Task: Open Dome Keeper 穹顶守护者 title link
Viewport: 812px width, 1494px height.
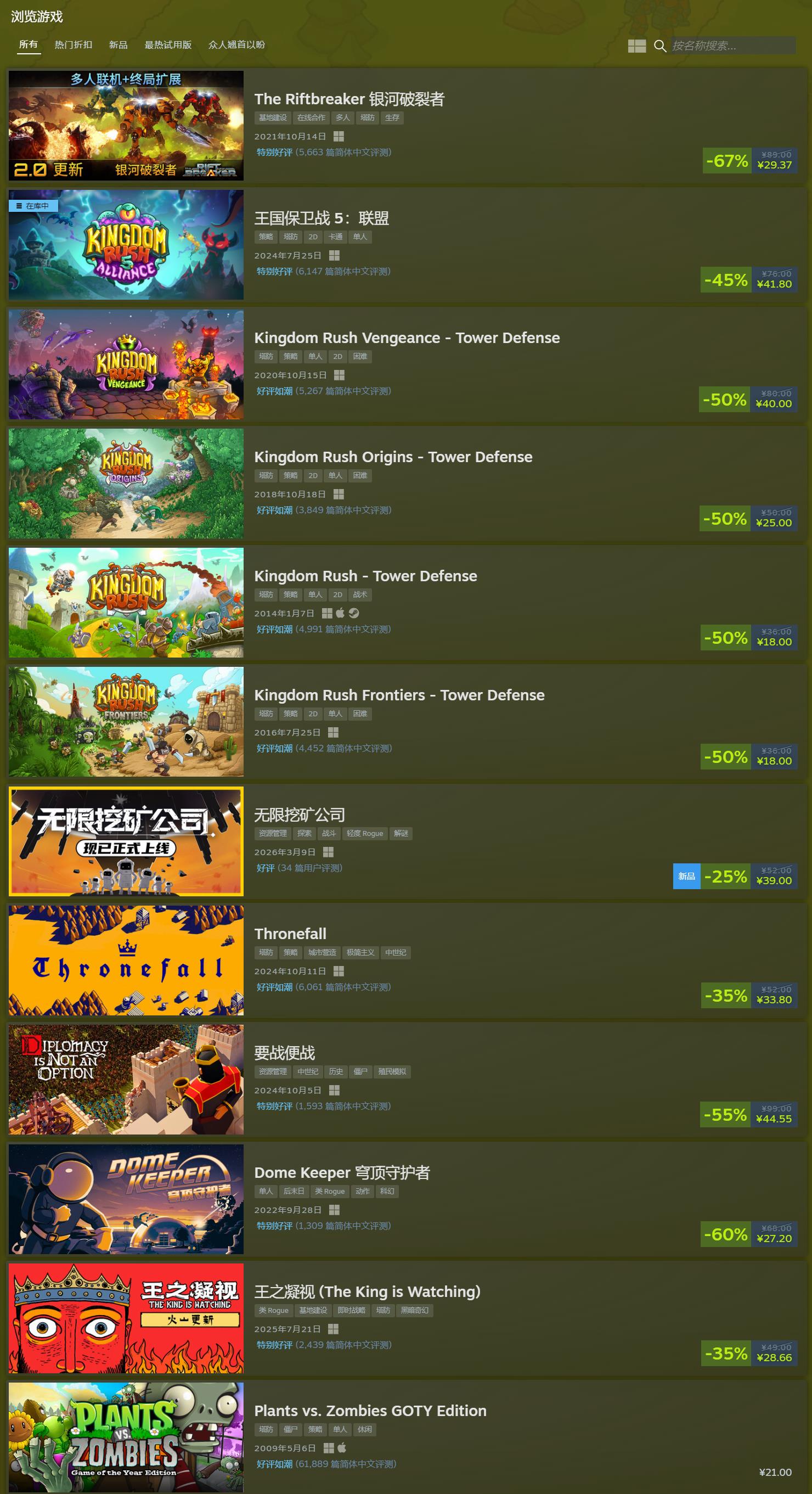Action: (342, 1172)
